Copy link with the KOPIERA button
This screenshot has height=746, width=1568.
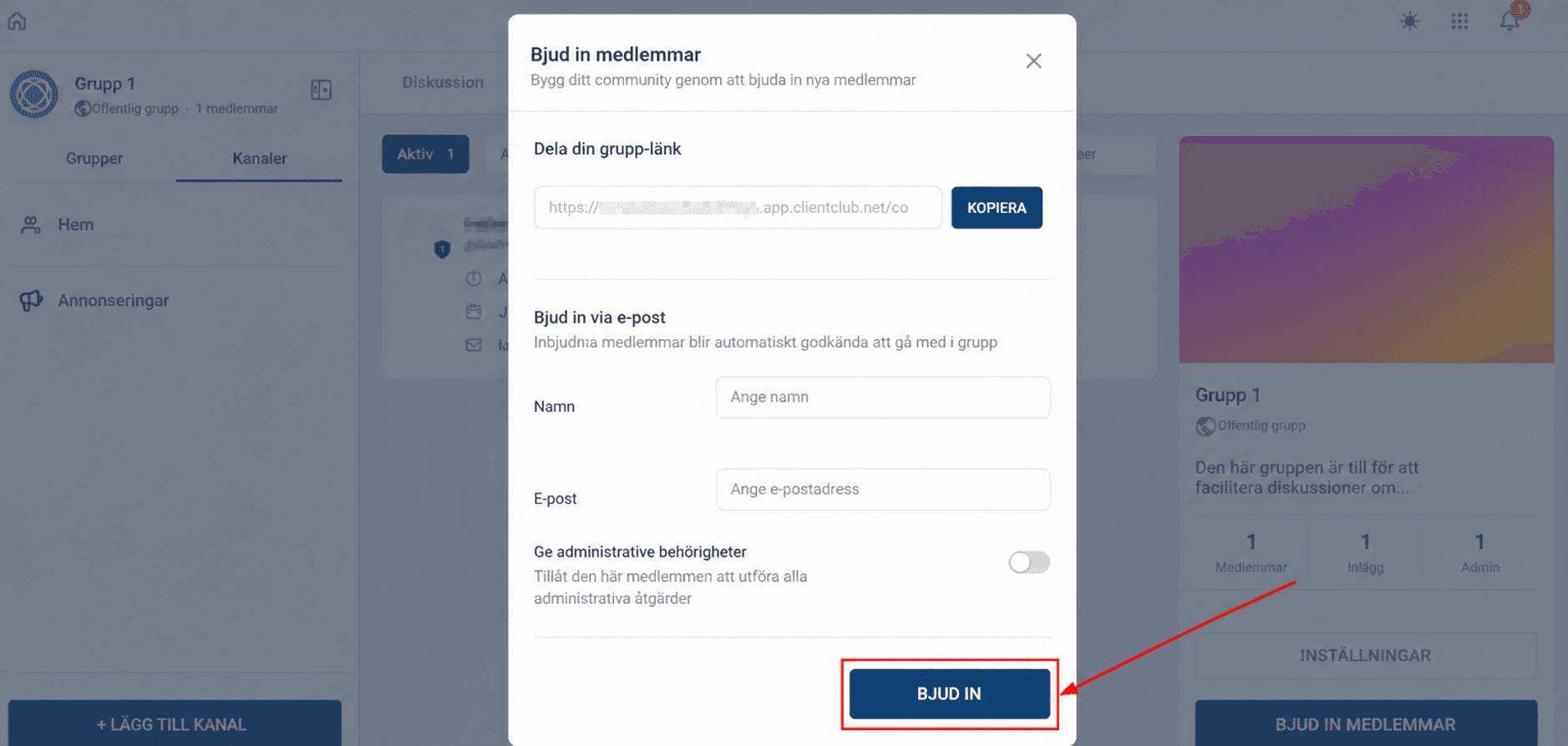pos(997,208)
